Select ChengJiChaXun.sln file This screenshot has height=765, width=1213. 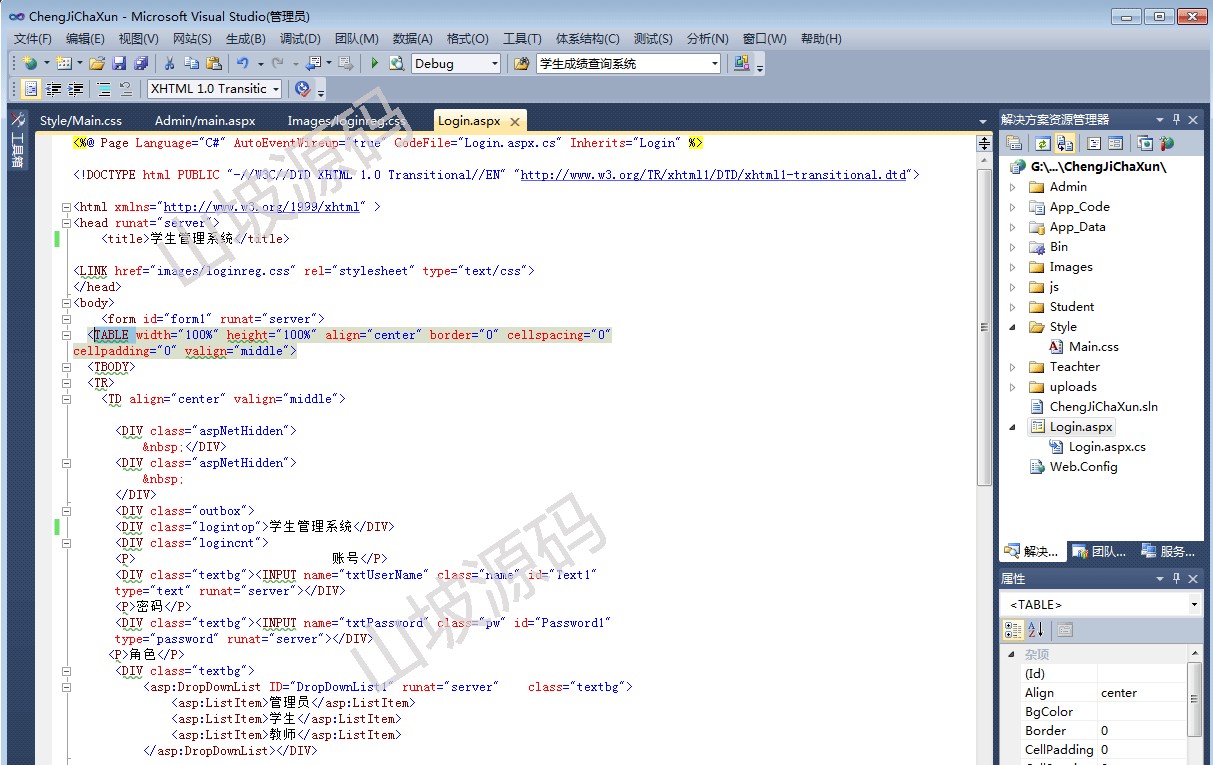coord(1104,407)
